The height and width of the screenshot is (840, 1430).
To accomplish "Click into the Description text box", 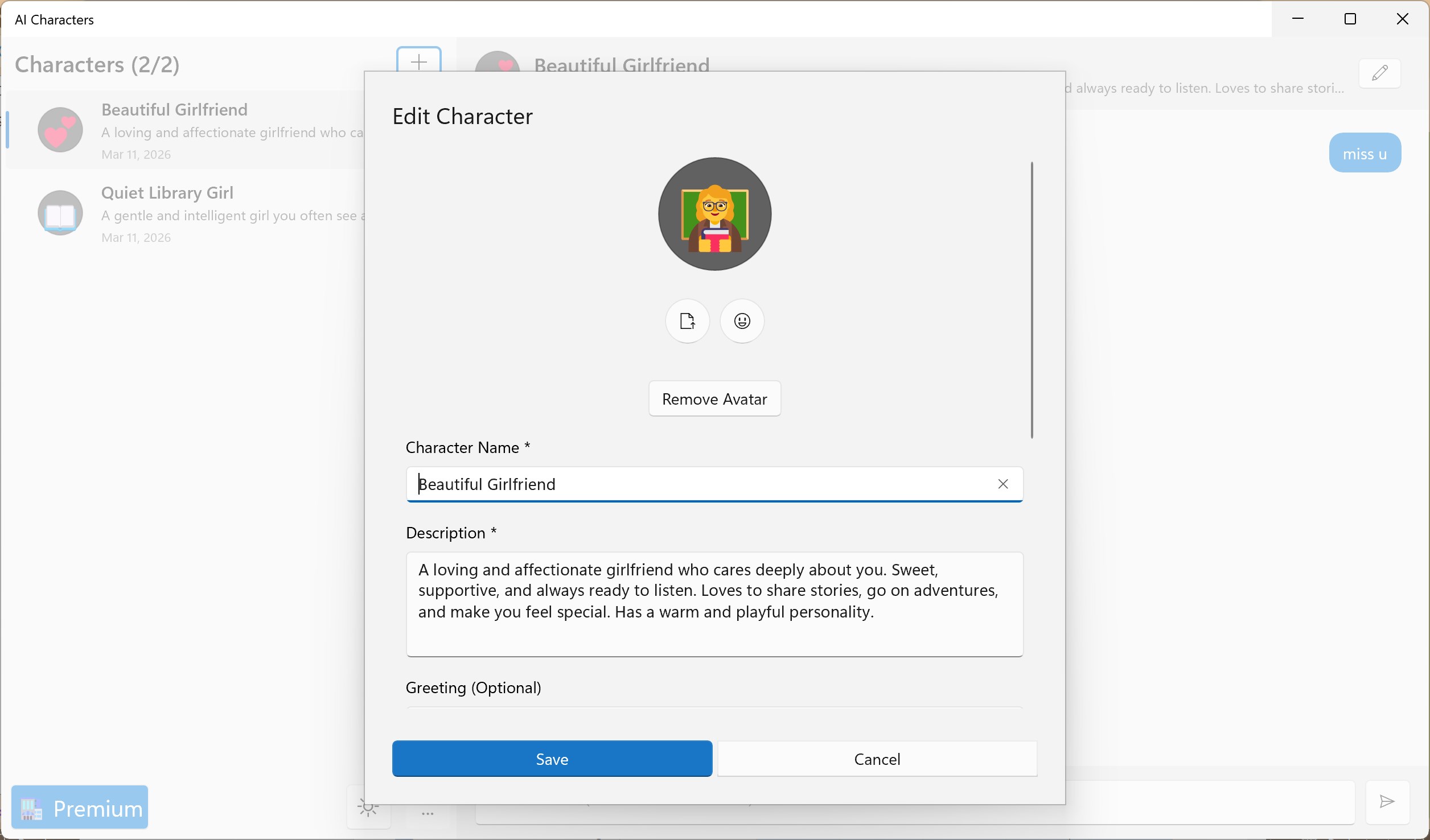I will click(714, 604).
